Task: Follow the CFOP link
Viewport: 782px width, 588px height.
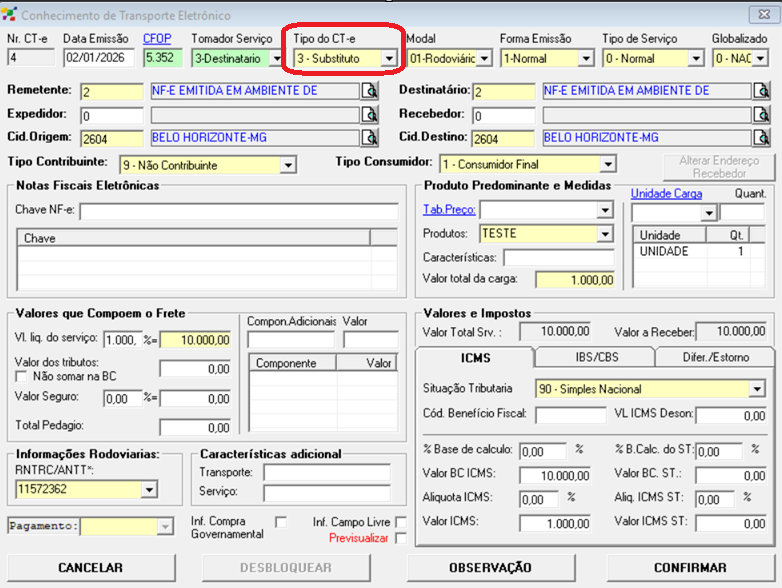Action: [x=157, y=38]
